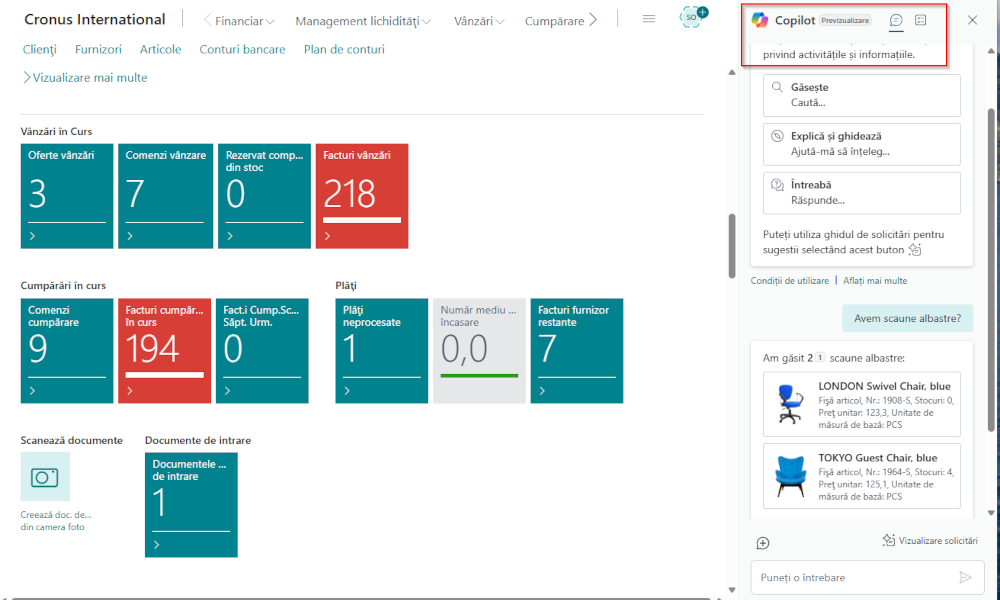
Task: Expand the Management lichidități menu
Action: [x=363, y=21]
